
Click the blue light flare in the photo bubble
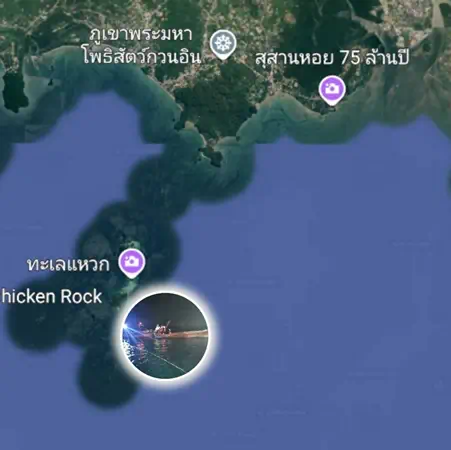(129, 328)
